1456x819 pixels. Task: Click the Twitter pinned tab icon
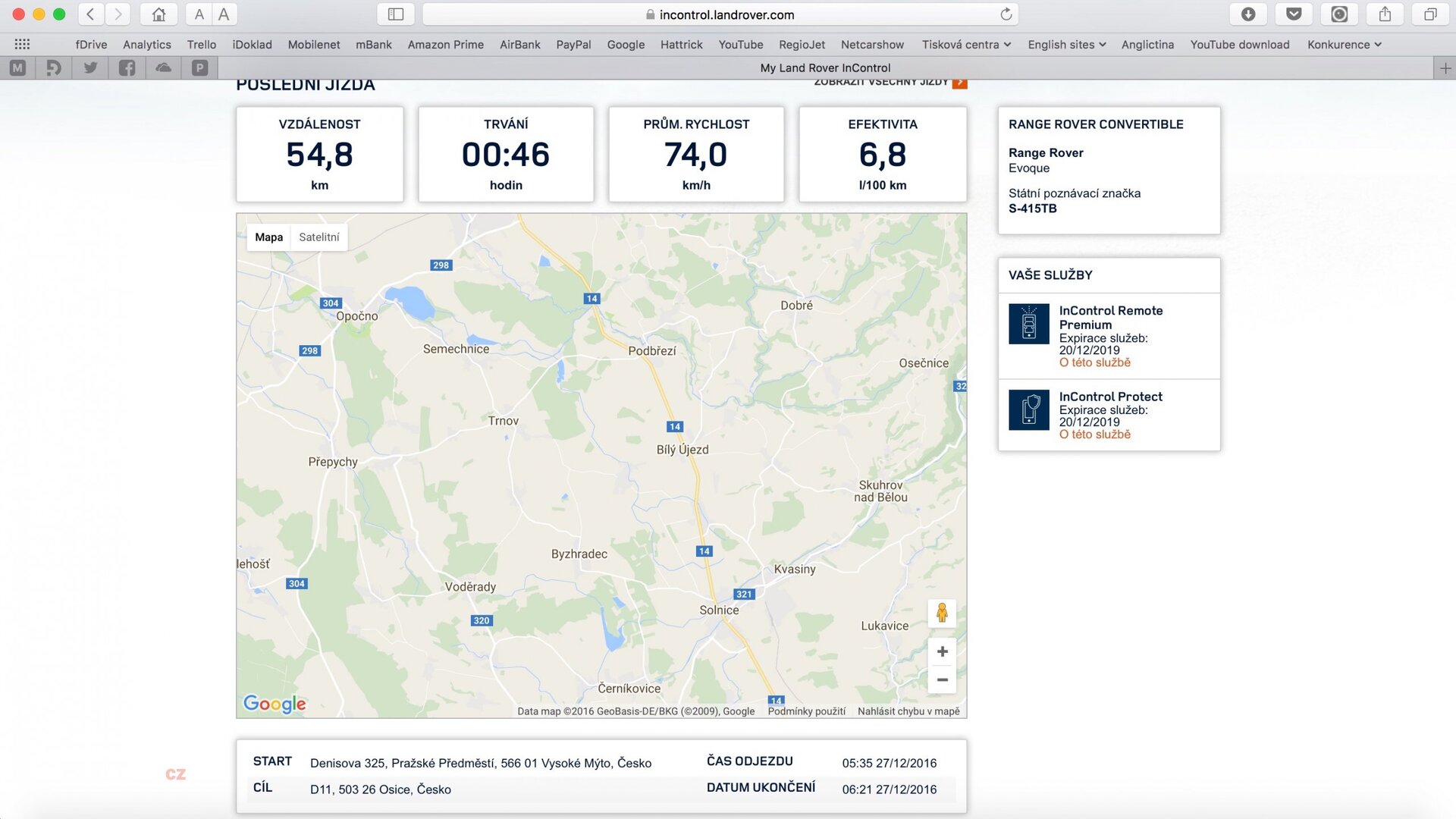(90, 68)
